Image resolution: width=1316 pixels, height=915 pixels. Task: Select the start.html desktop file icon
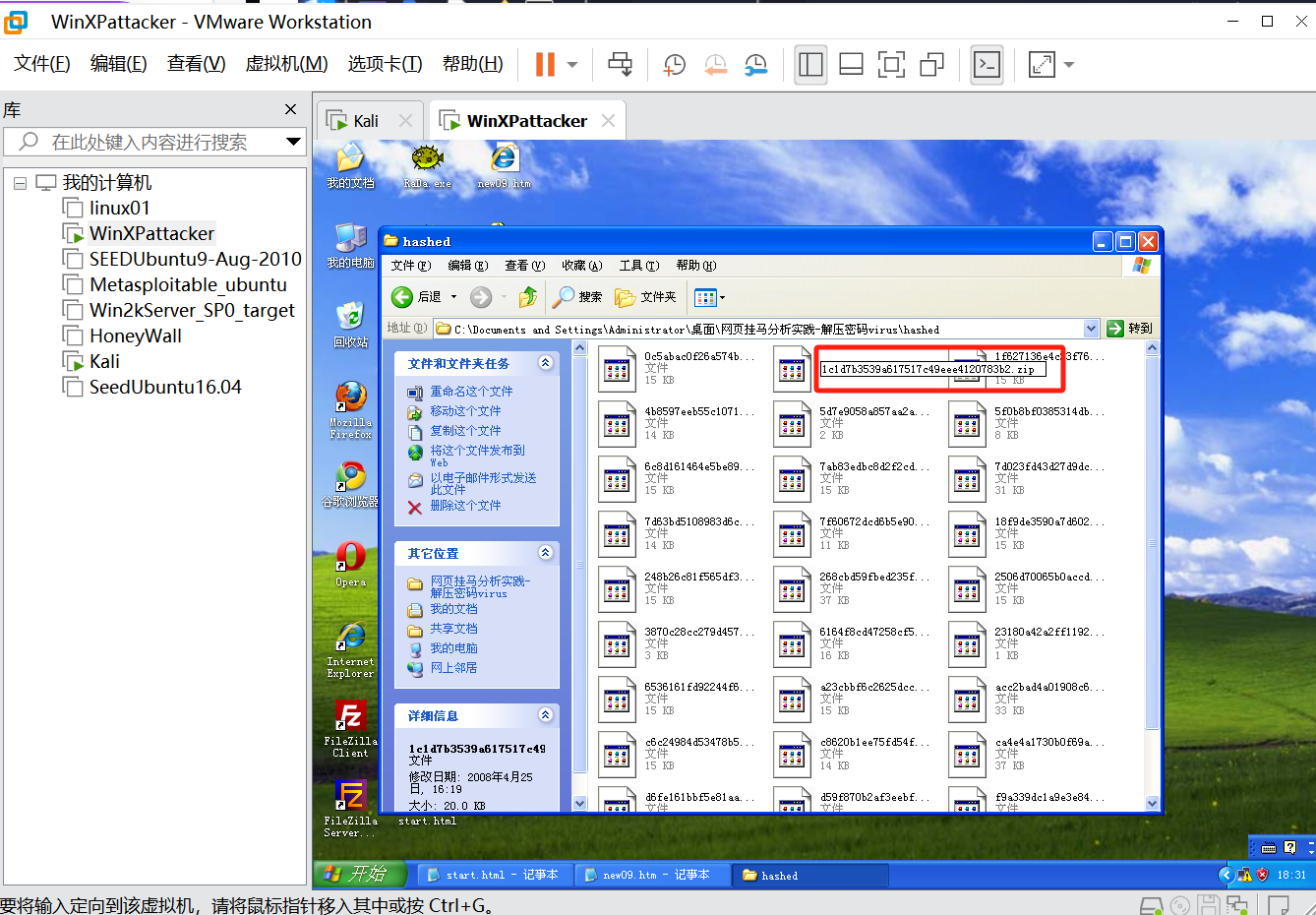click(x=427, y=821)
